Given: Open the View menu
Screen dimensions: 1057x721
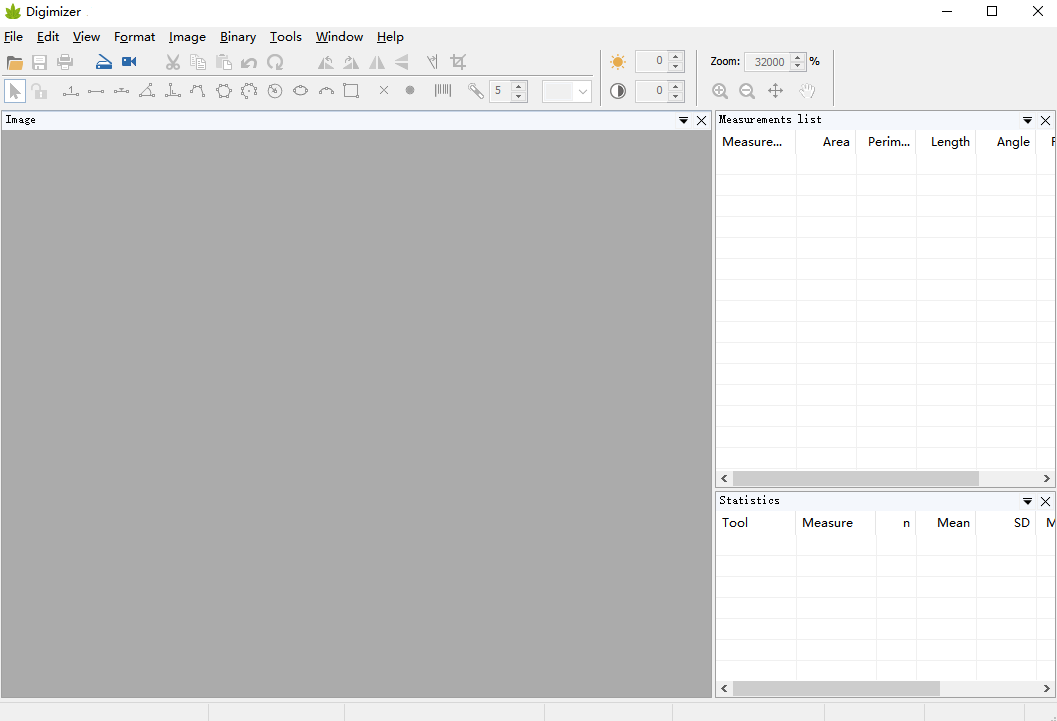Looking at the screenshot, I should pyautogui.click(x=86, y=37).
